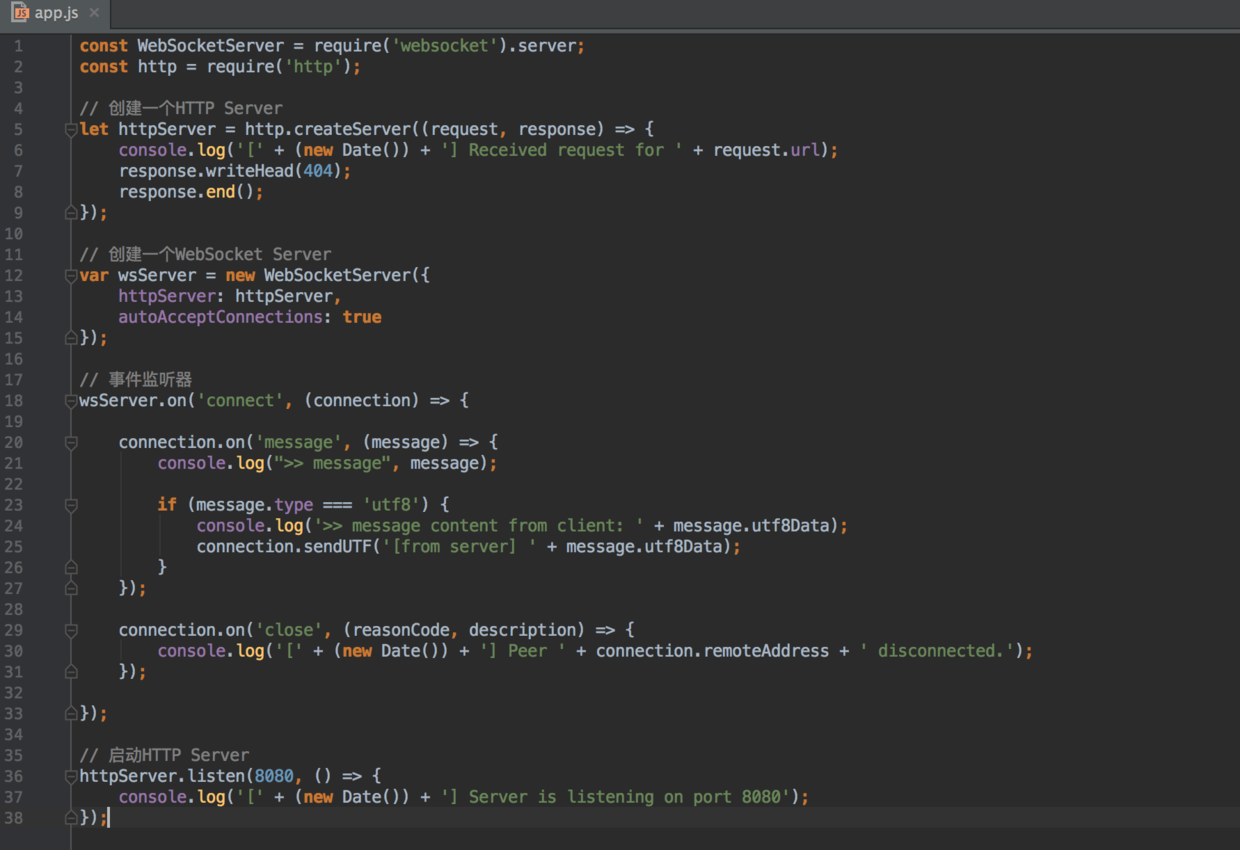
Task: Collapse the httpServer function fold at line 5
Action: click(71, 130)
